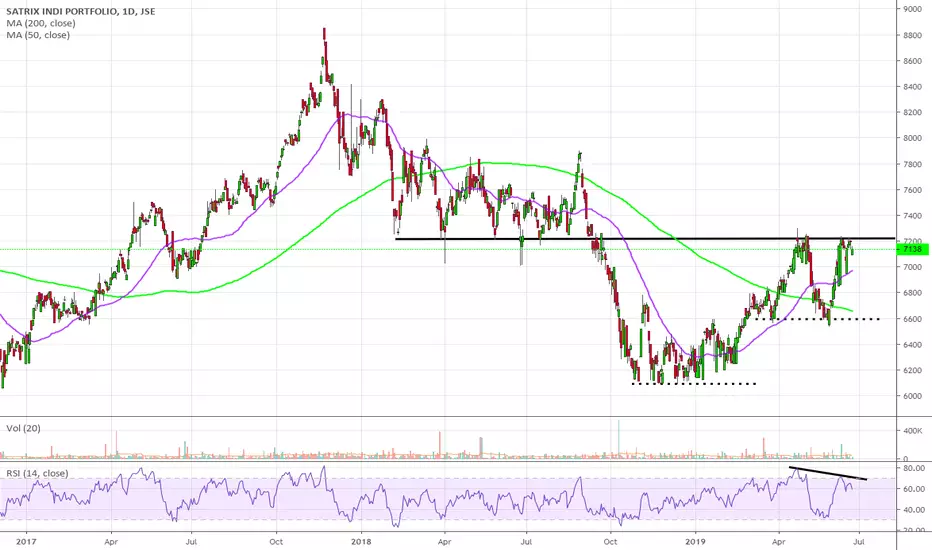Select the dotted support line near 6100

point(694,384)
